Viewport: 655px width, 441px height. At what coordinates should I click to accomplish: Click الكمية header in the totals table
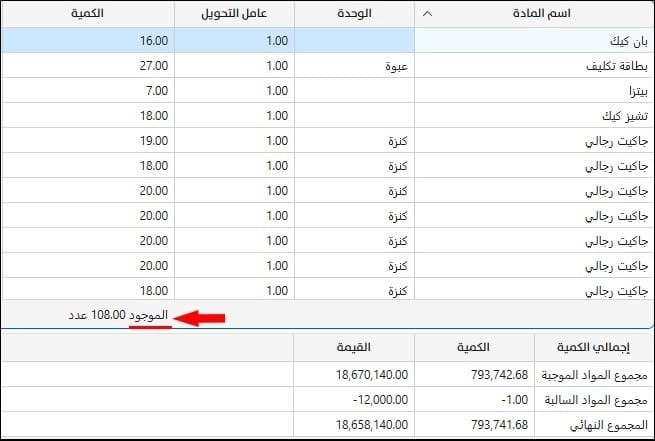pyautogui.click(x=474, y=347)
